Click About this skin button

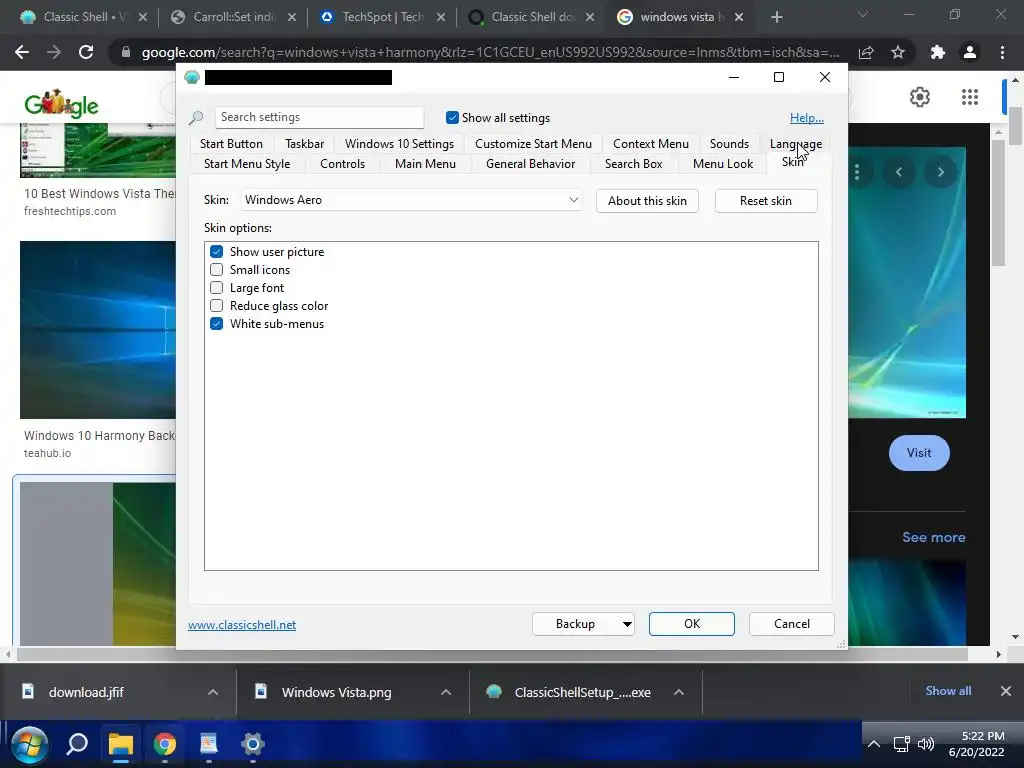pyautogui.click(x=647, y=200)
